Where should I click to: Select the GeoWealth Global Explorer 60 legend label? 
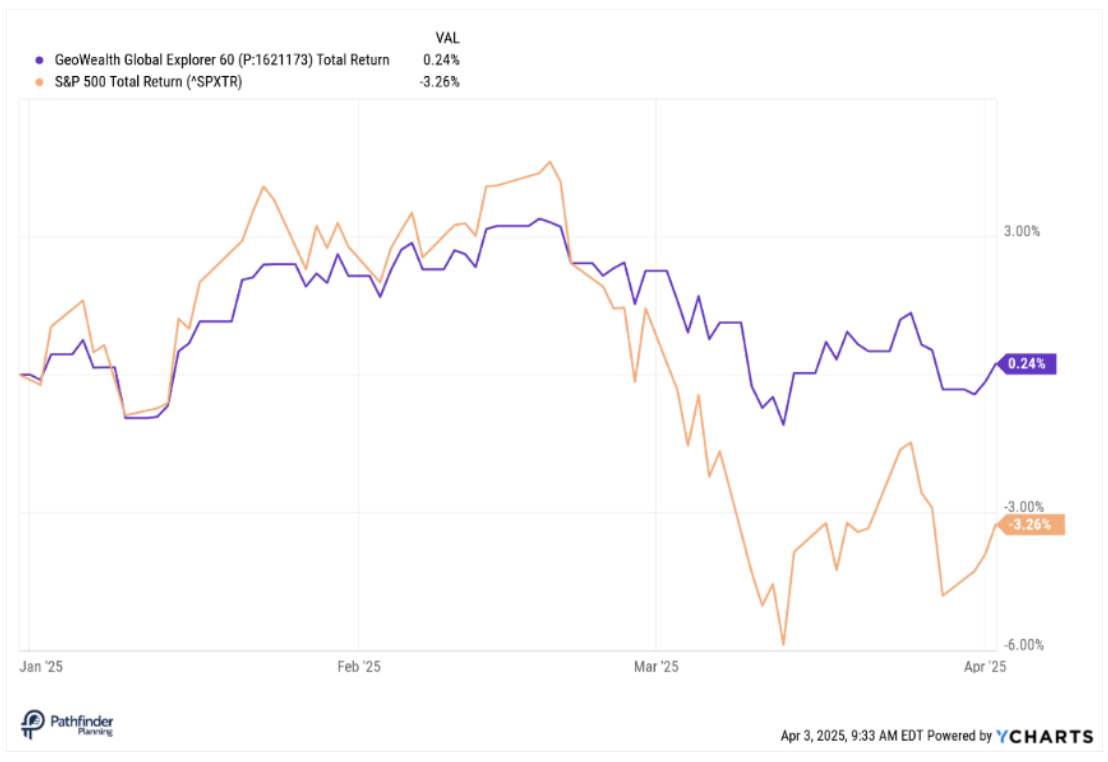pyautogui.click(x=221, y=60)
